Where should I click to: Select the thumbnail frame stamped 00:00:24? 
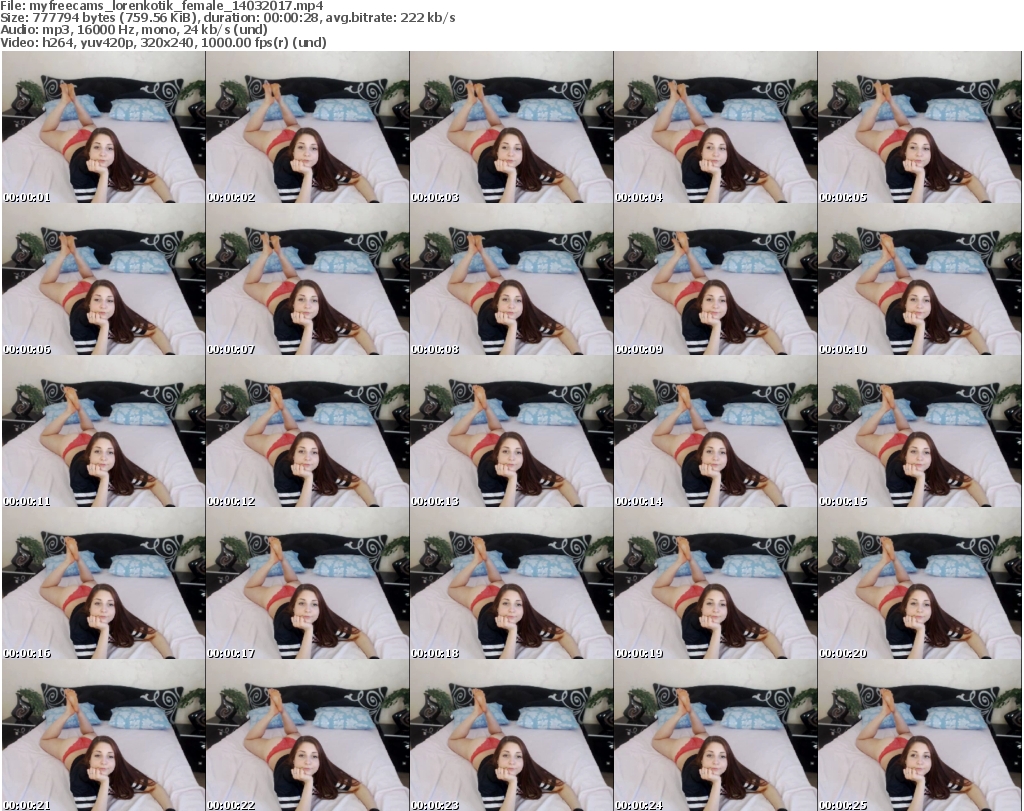pos(716,735)
